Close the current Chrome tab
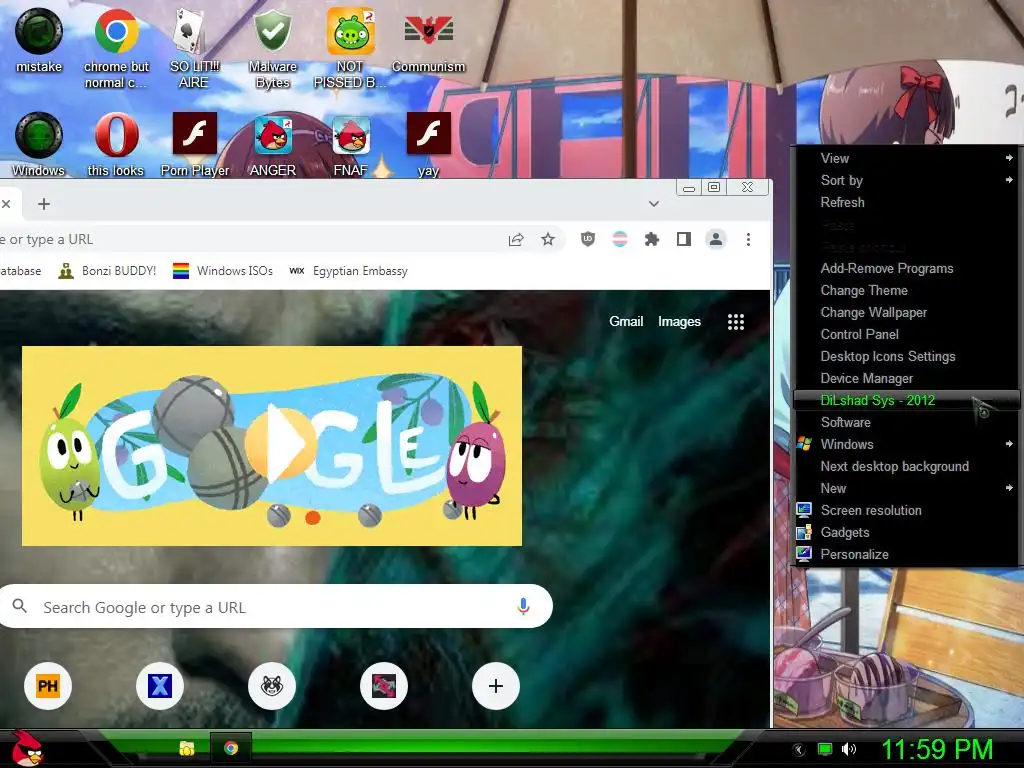The width and height of the screenshot is (1024, 768). [6, 204]
